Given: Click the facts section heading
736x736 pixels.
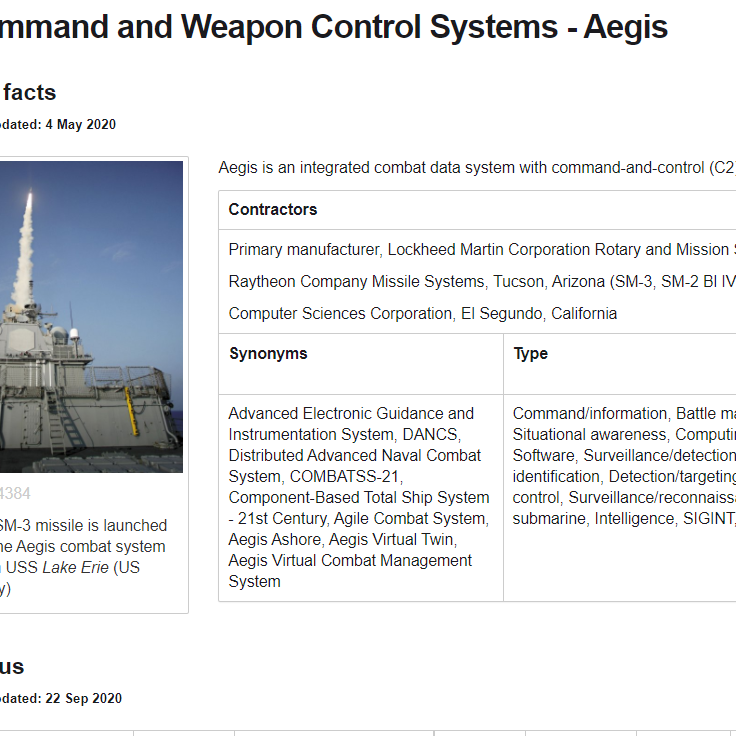Looking at the screenshot, I should tap(28, 92).
